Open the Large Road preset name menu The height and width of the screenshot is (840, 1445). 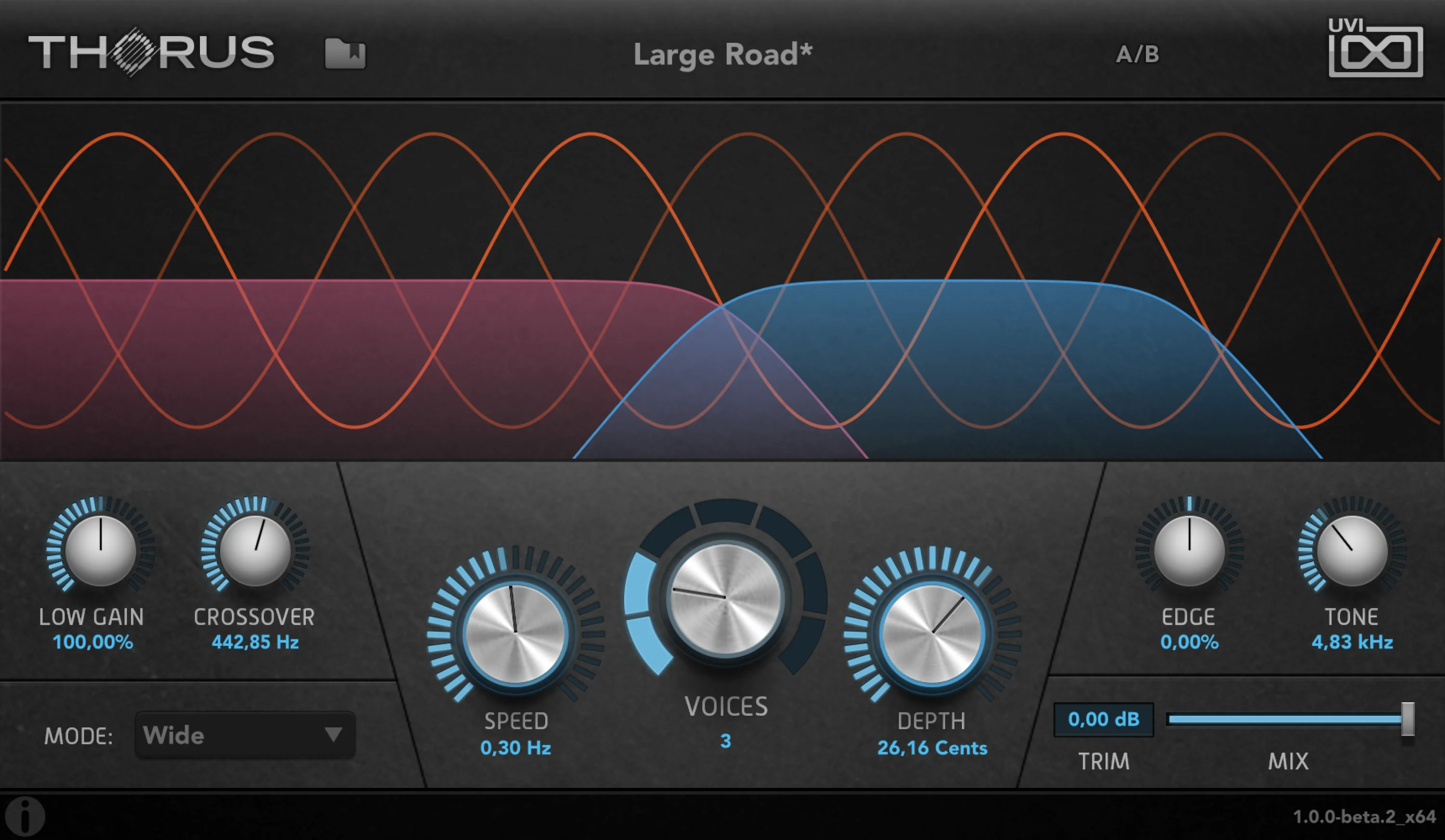coord(723,55)
